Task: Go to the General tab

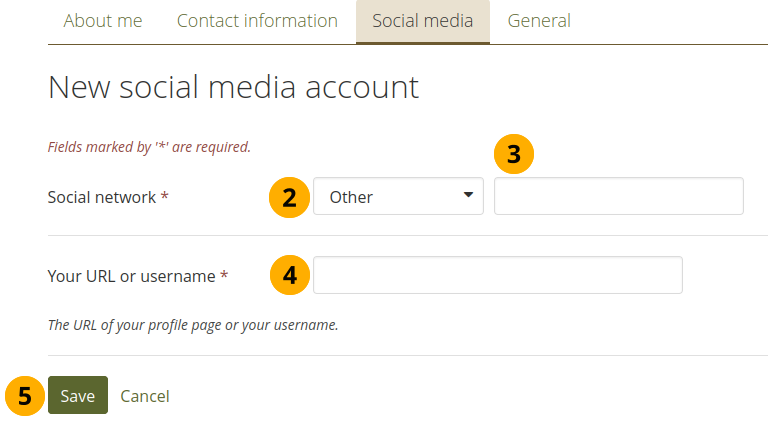Action: point(539,21)
